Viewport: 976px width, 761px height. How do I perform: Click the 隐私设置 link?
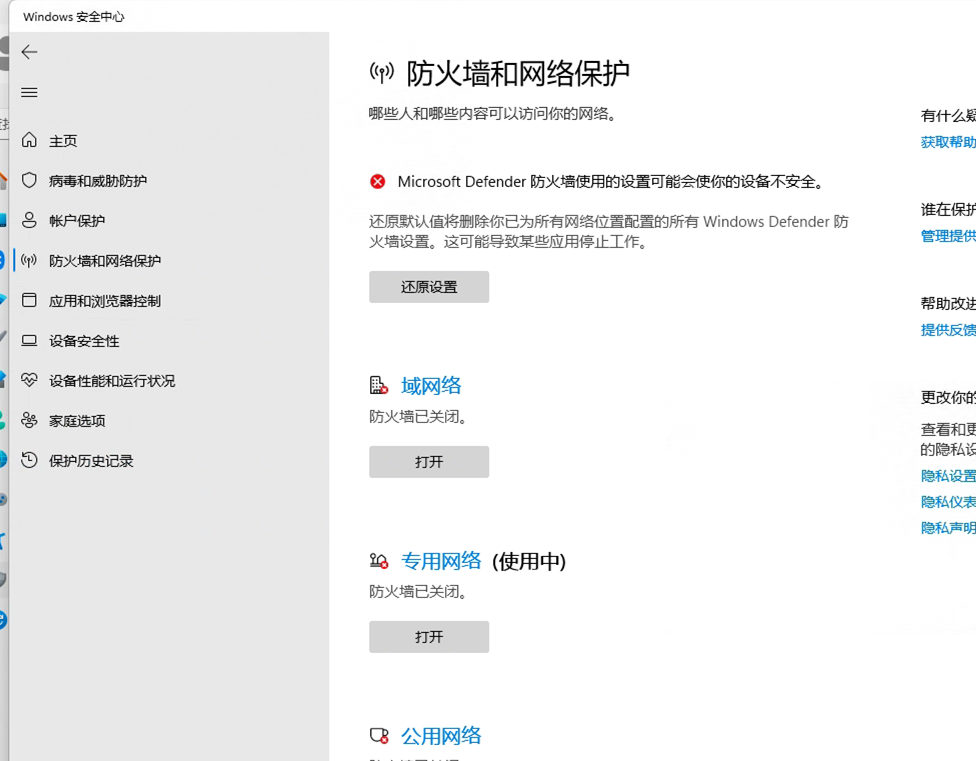pos(948,476)
